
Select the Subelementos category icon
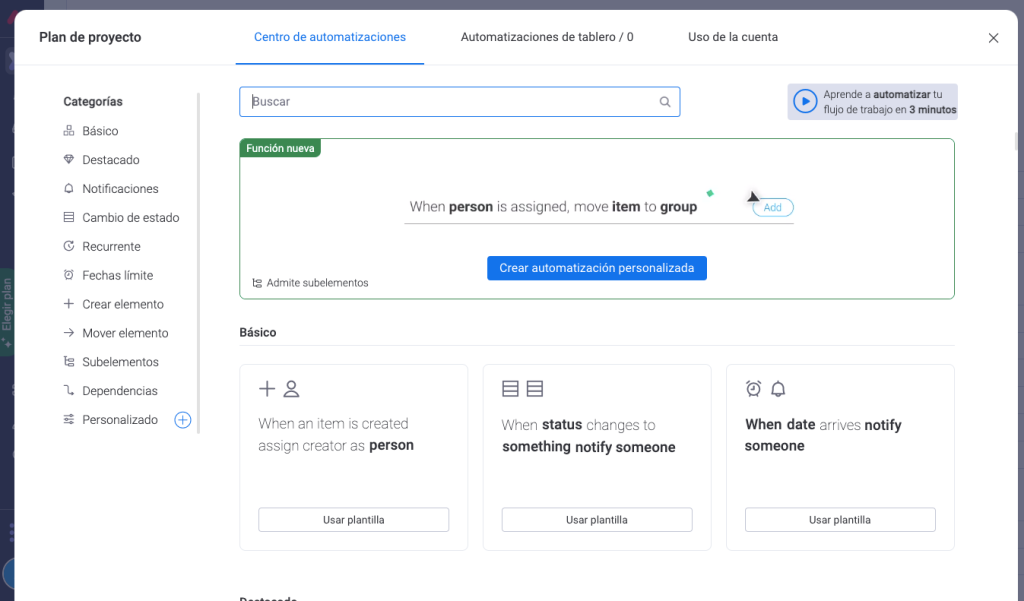click(69, 362)
